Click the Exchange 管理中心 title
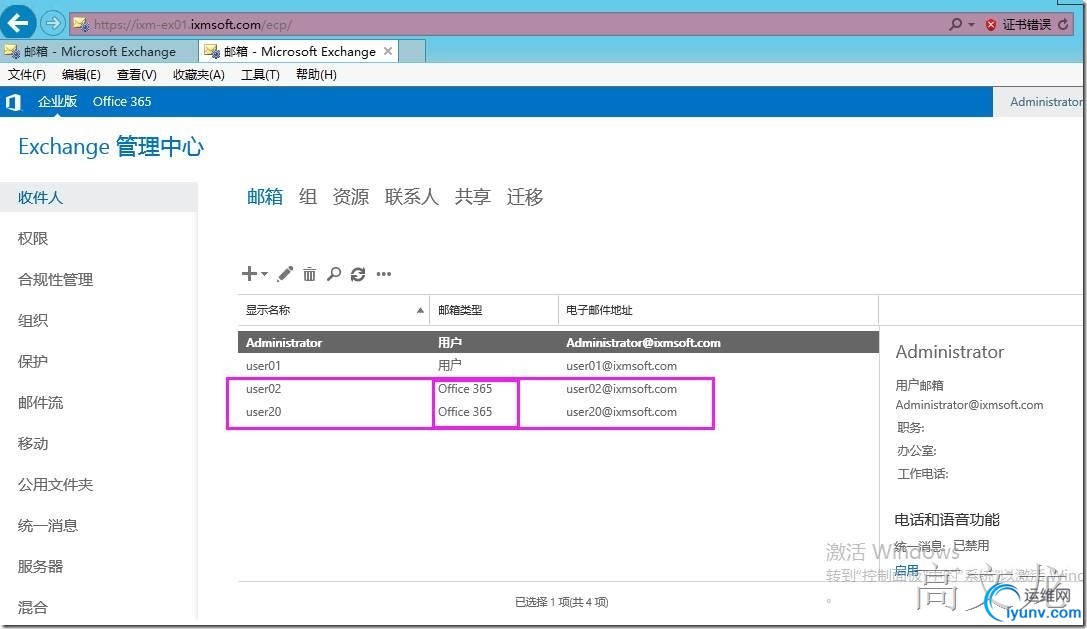The height and width of the screenshot is (629, 1087). (x=111, y=146)
